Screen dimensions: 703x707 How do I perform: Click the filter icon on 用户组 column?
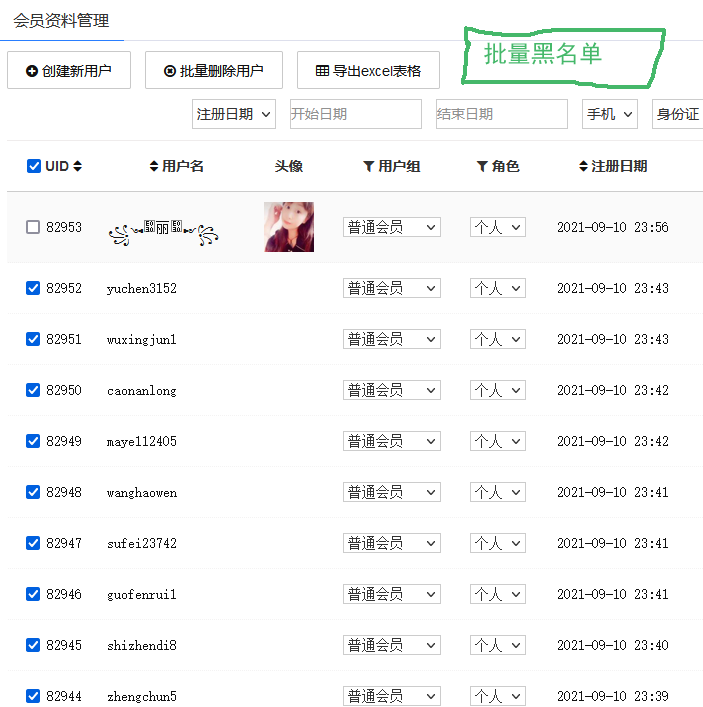(x=368, y=166)
